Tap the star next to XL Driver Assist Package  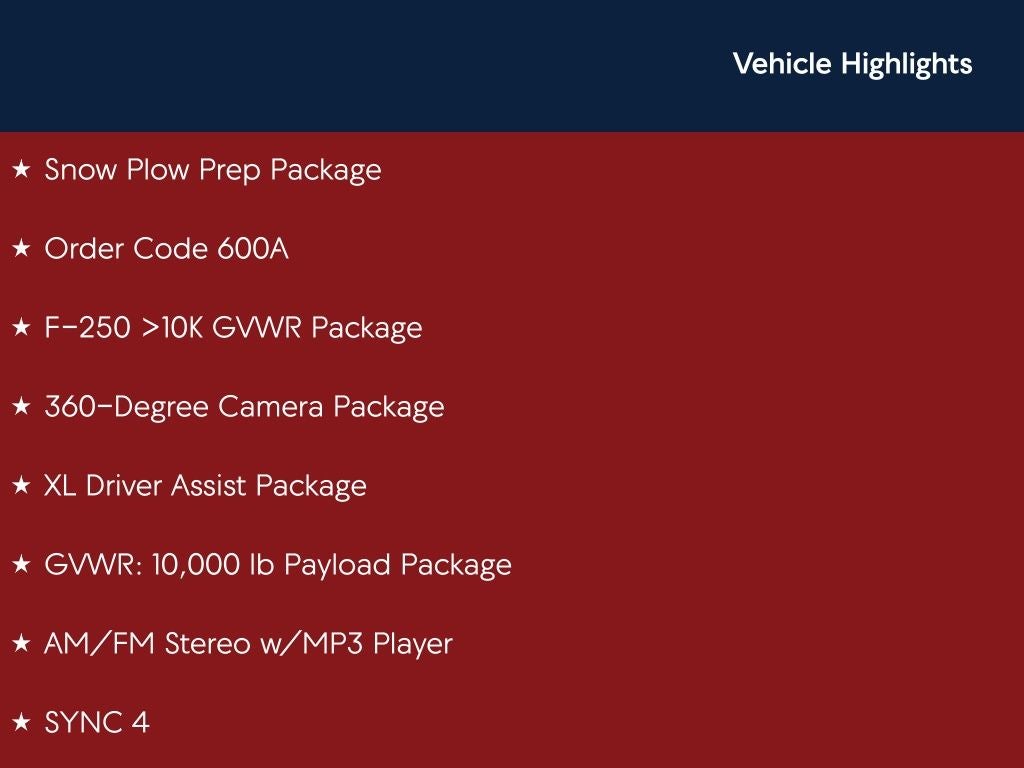coord(21,486)
